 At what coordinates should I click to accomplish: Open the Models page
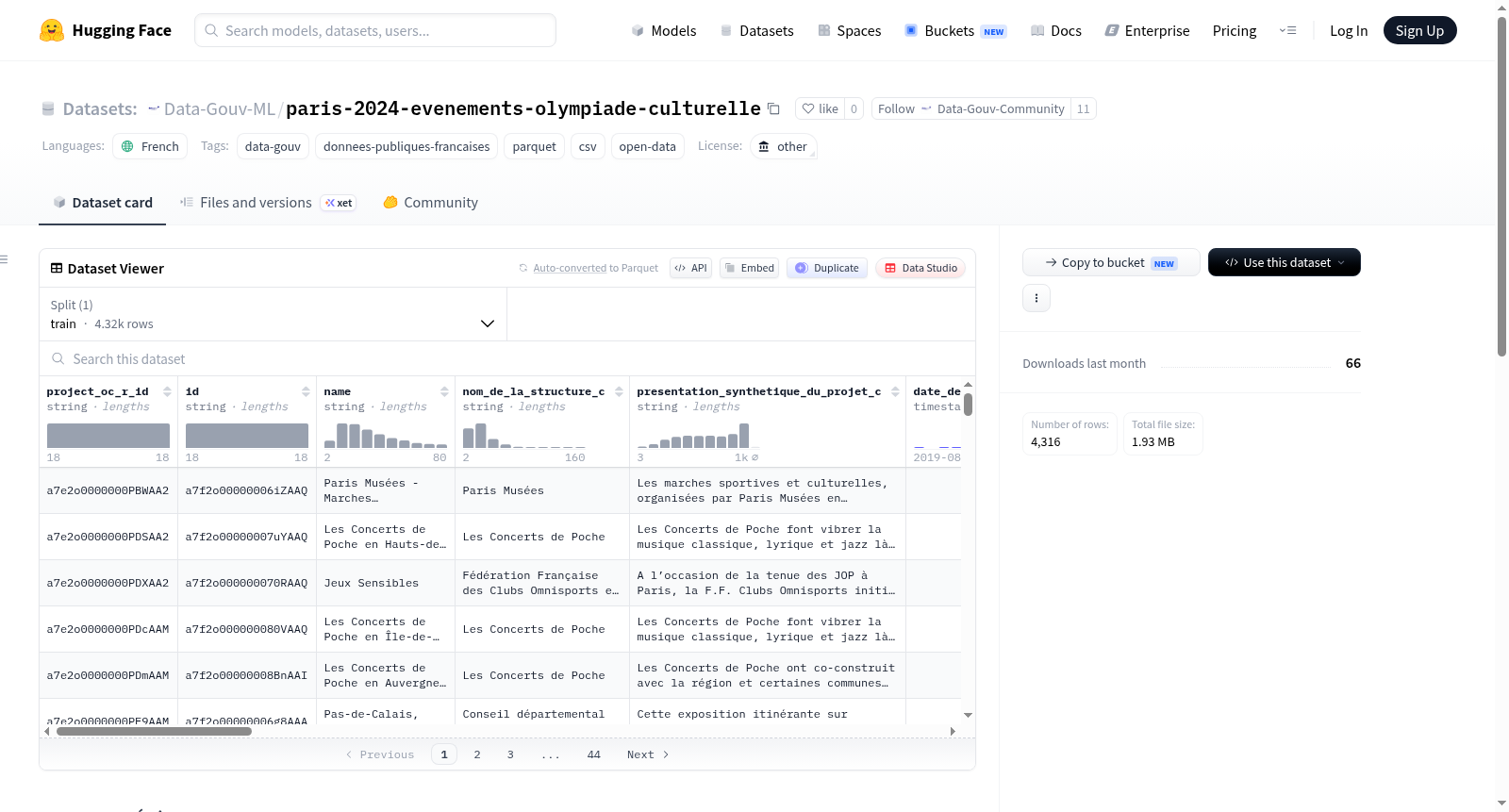pyautogui.click(x=664, y=30)
